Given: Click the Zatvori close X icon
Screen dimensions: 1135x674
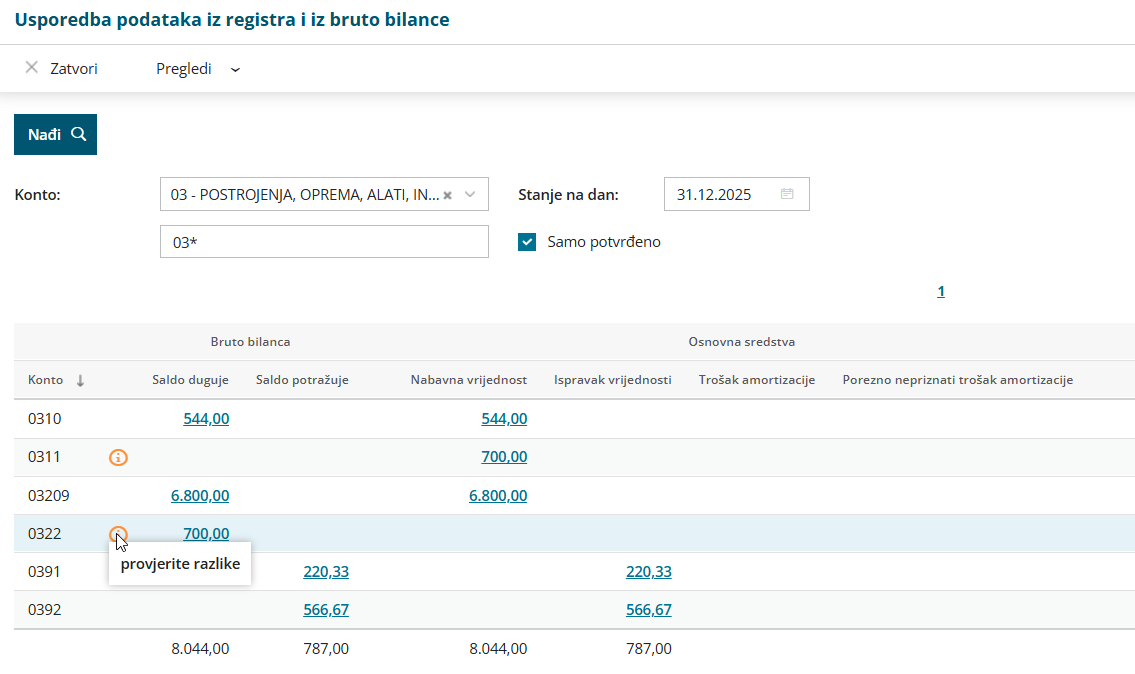Looking at the screenshot, I should [x=32, y=68].
